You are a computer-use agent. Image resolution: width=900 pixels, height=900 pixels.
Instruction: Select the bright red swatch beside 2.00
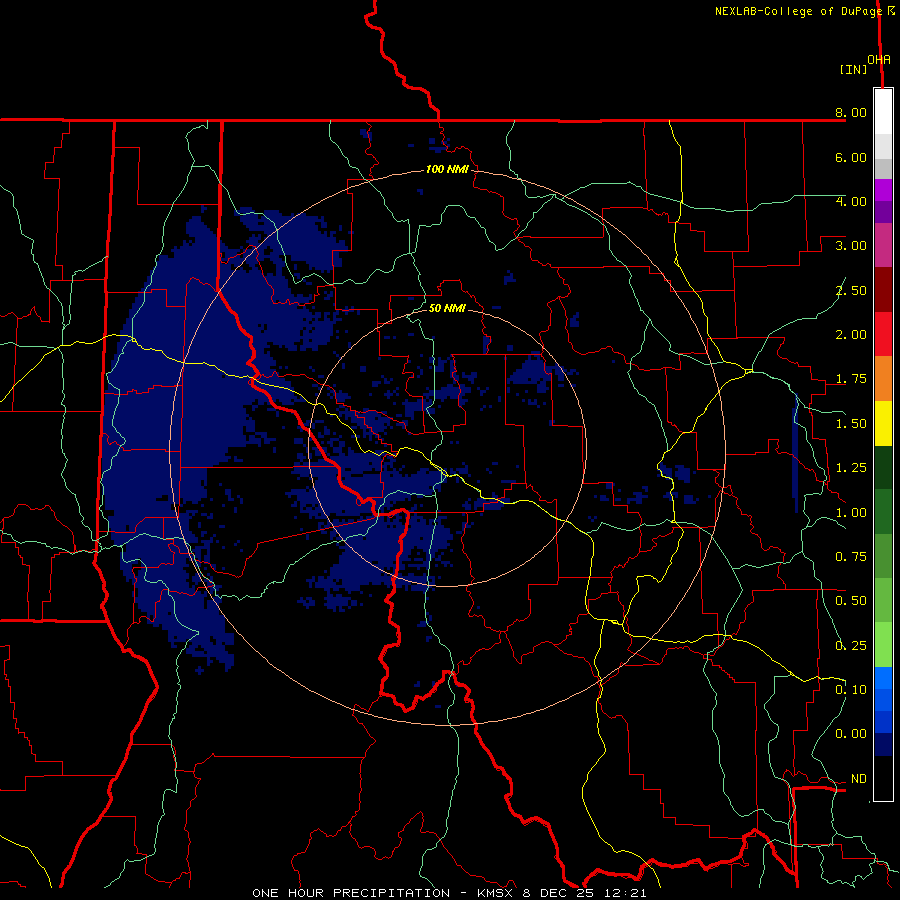click(x=883, y=334)
